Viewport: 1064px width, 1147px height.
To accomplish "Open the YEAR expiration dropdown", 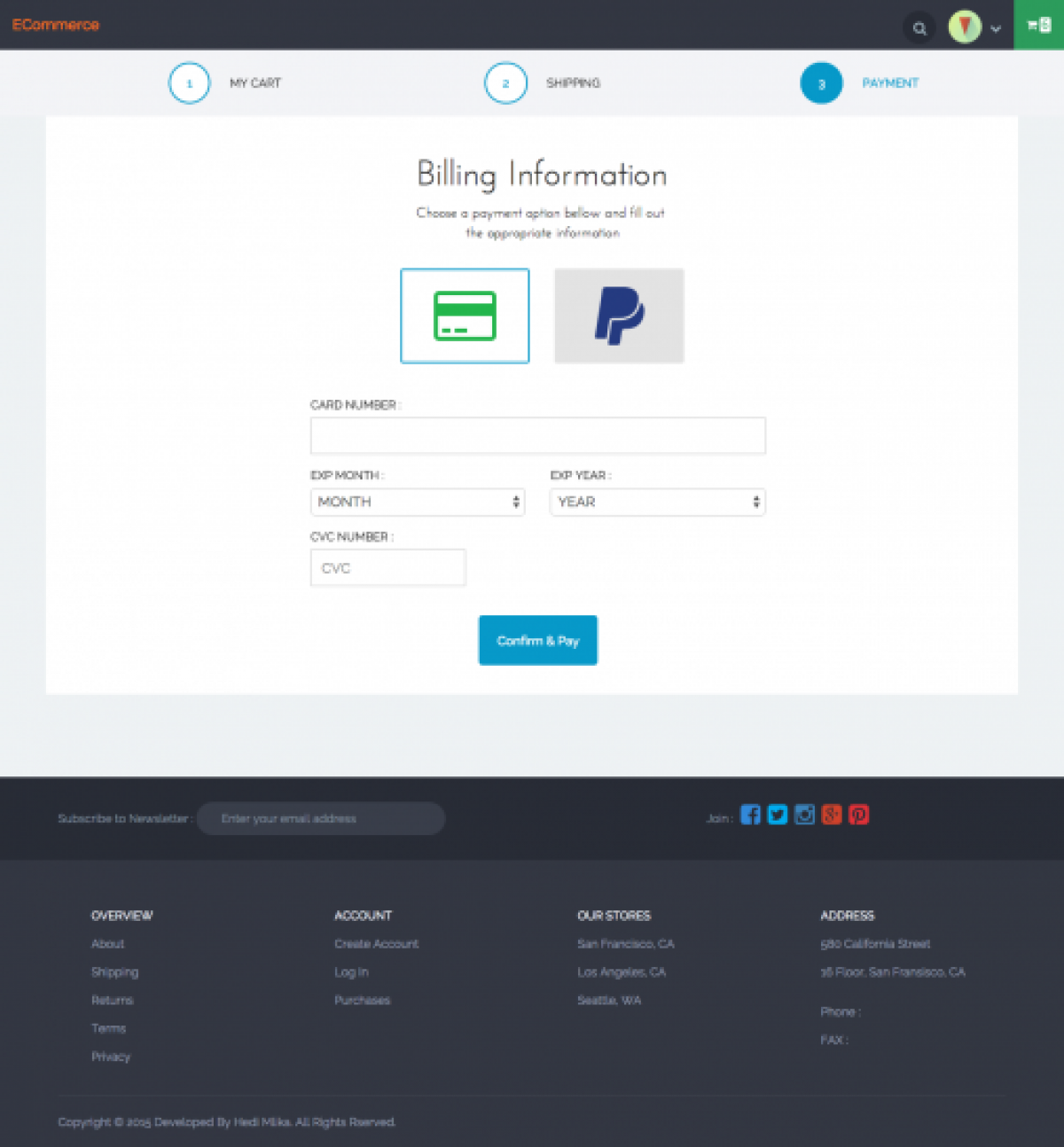I will click(x=657, y=502).
